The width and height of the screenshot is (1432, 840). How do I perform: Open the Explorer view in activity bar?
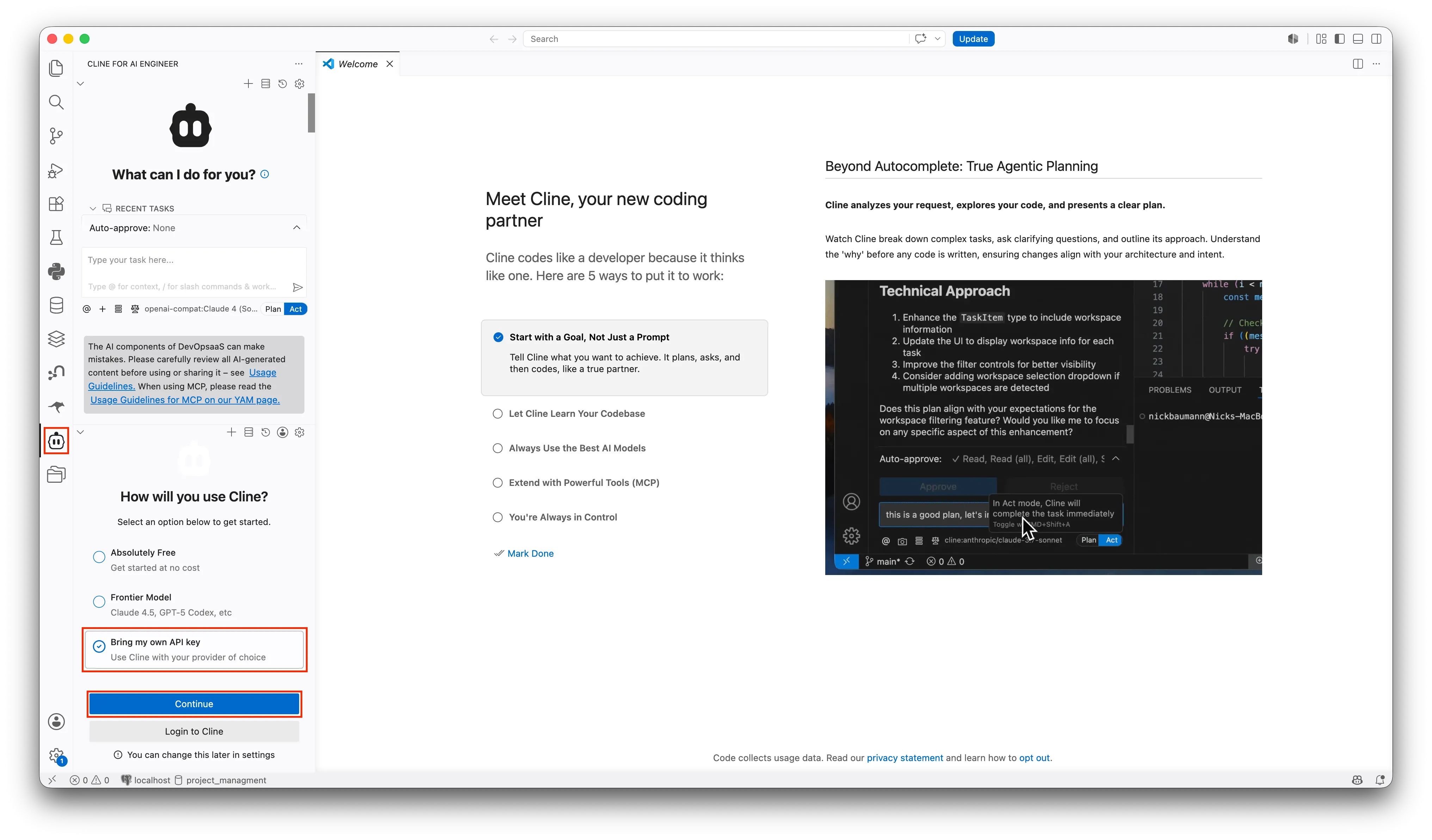tap(56, 68)
